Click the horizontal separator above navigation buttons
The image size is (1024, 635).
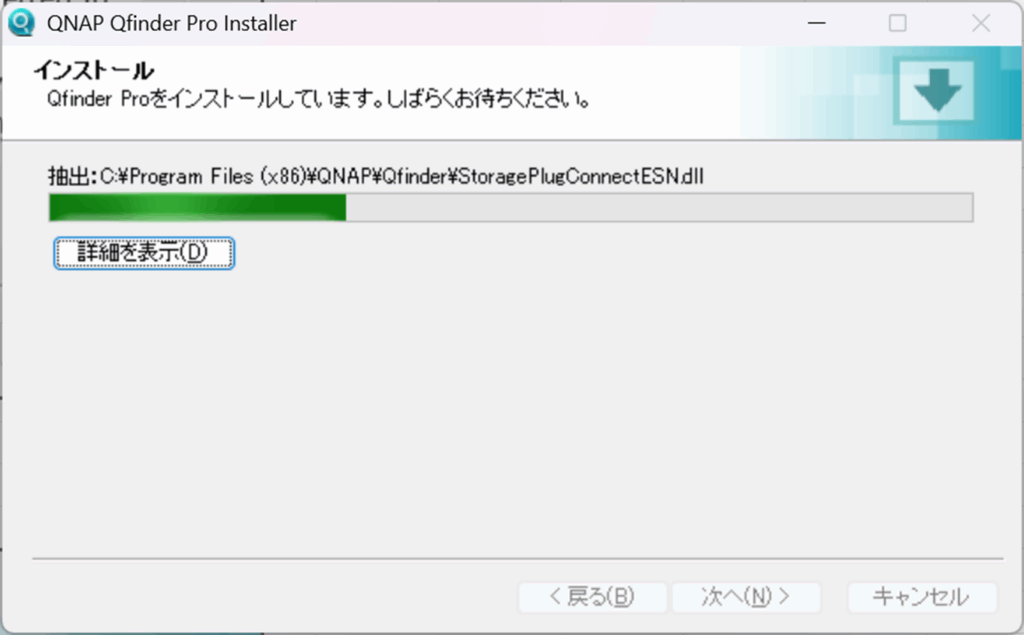517,559
